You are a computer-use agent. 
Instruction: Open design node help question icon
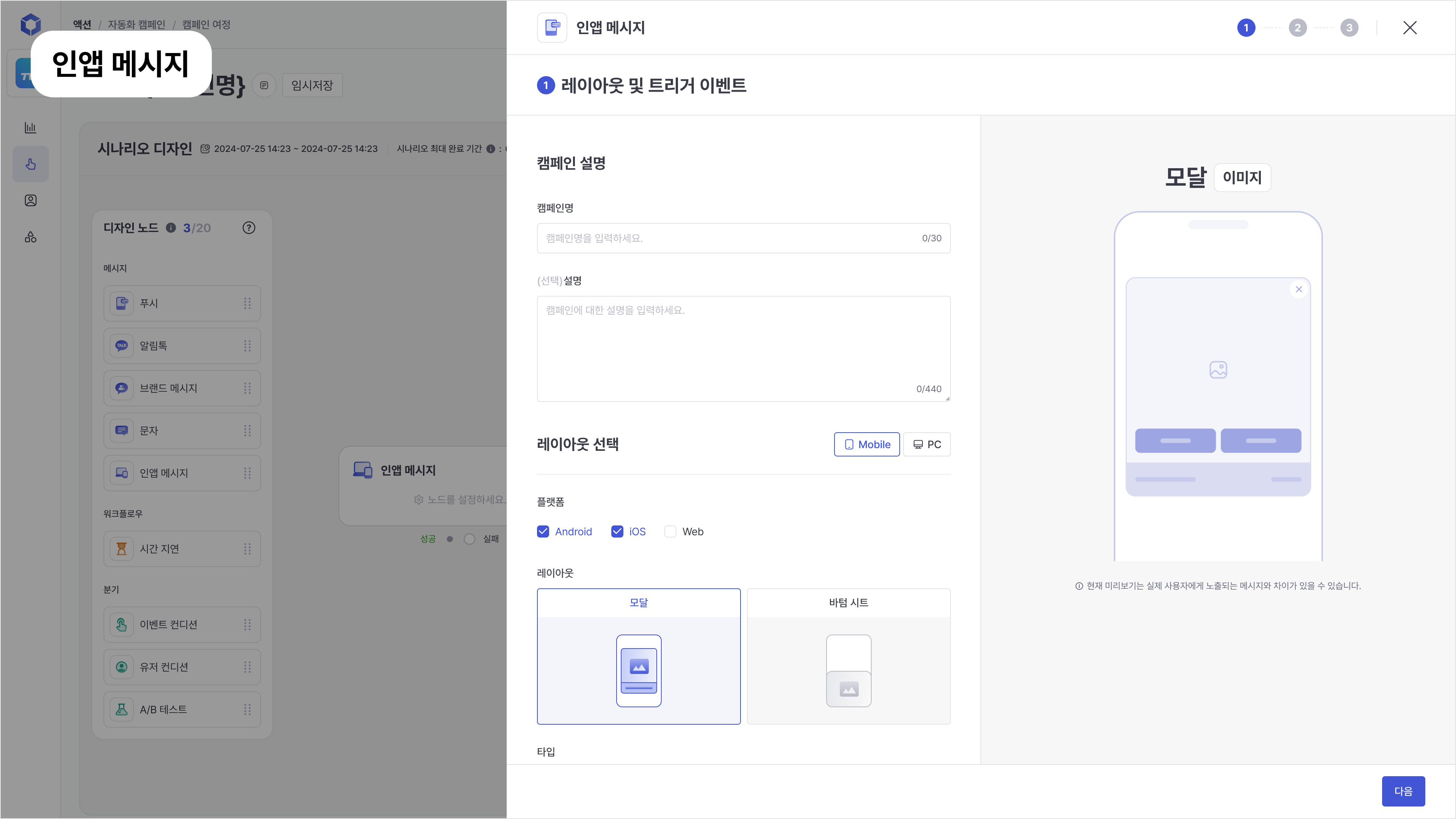click(x=249, y=228)
